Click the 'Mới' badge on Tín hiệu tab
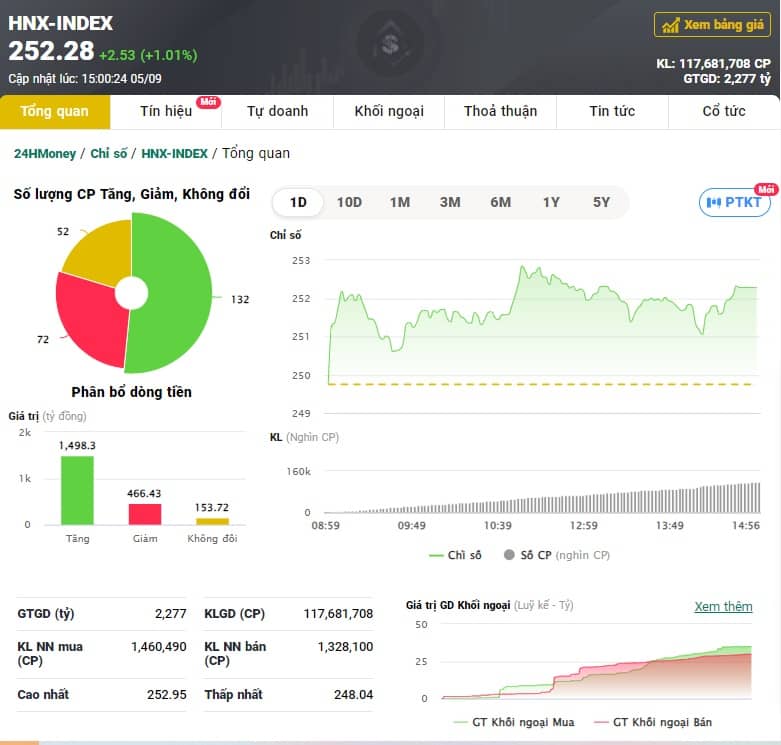 pyautogui.click(x=208, y=102)
